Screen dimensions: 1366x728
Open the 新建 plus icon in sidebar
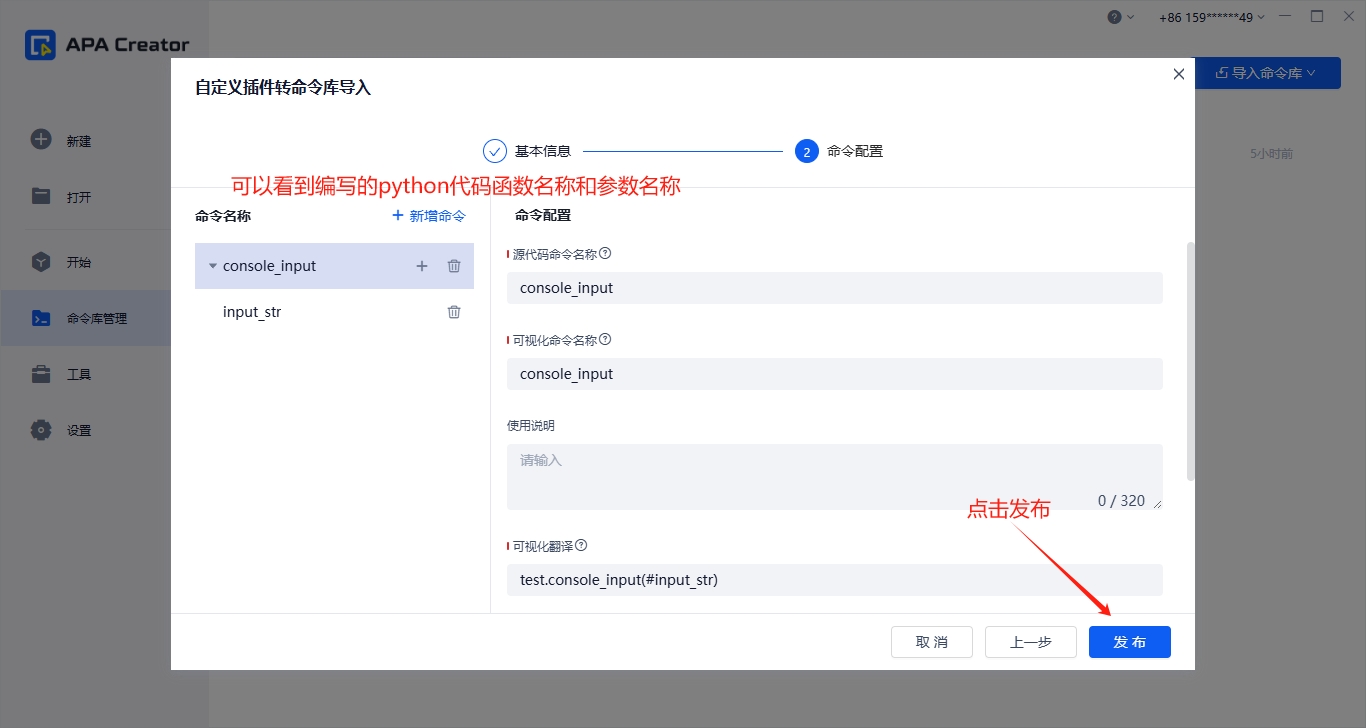coord(41,140)
